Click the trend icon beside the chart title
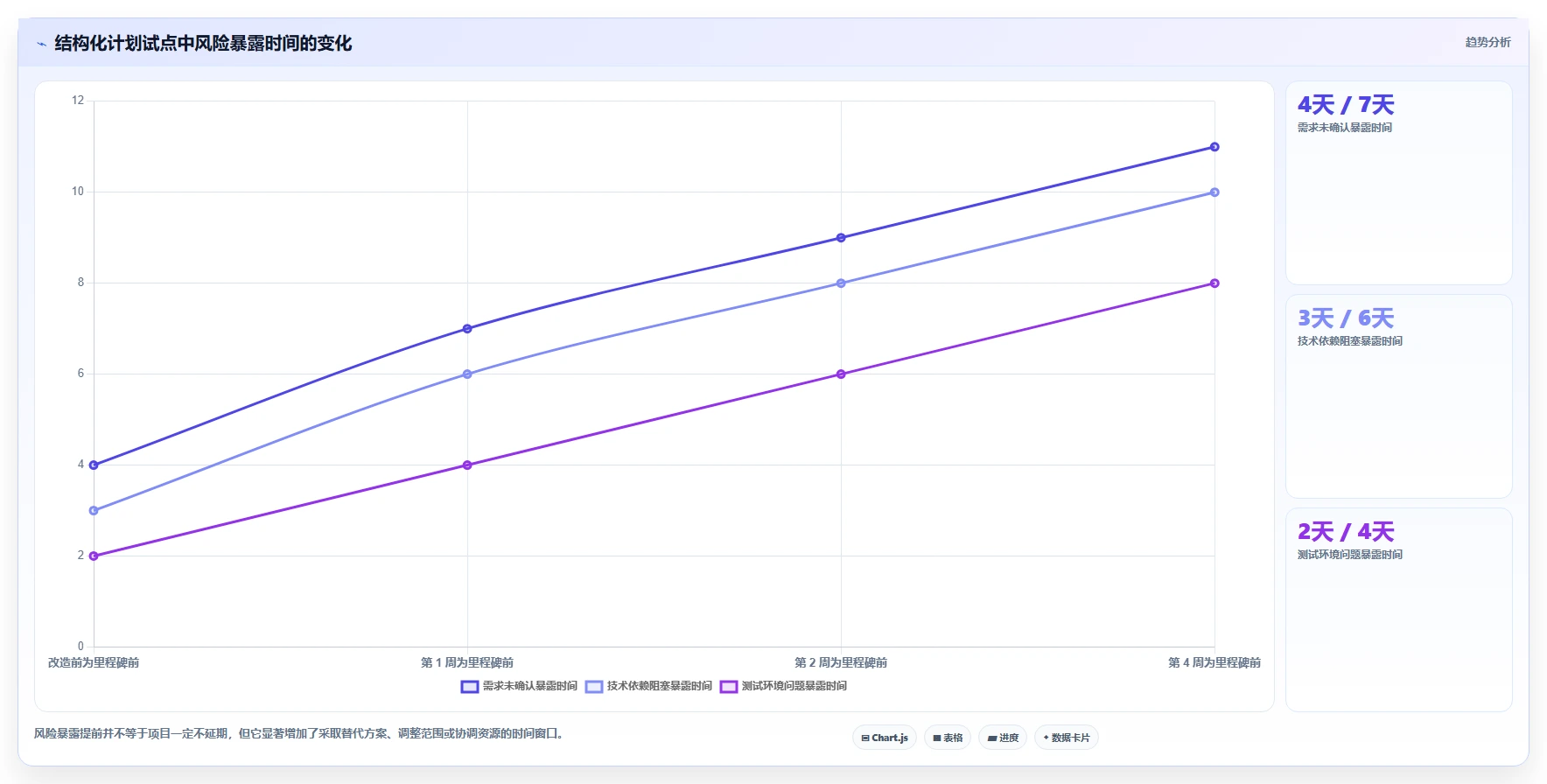This screenshot has height=784, width=1547. point(41,44)
